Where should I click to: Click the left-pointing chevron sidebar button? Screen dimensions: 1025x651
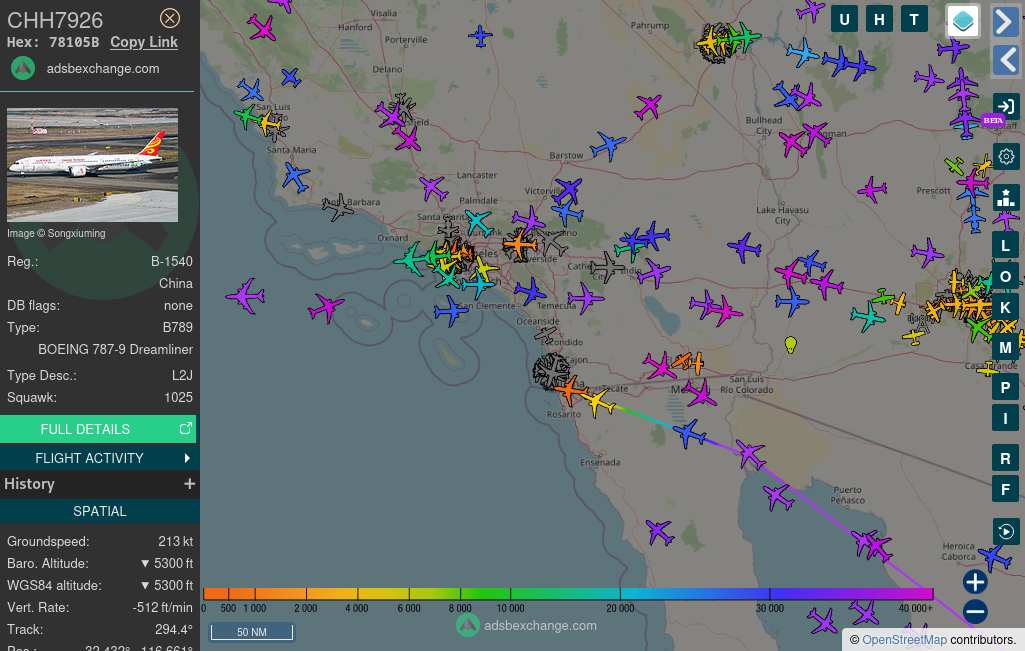click(1005, 59)
